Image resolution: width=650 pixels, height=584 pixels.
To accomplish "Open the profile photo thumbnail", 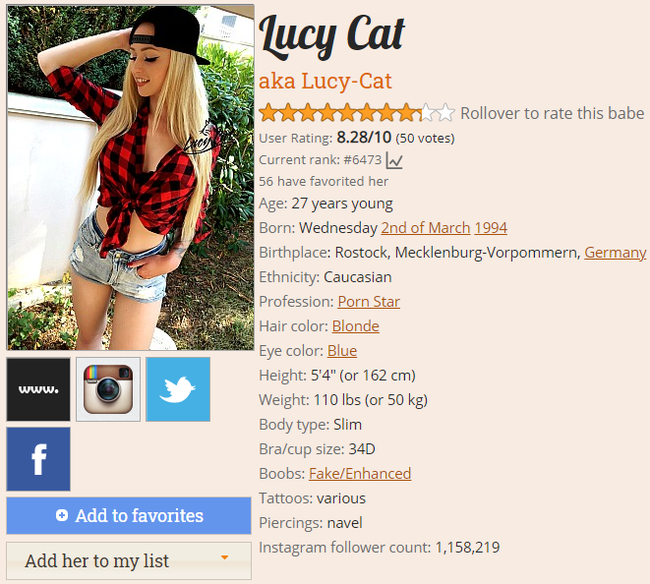I will click(131, 177).
